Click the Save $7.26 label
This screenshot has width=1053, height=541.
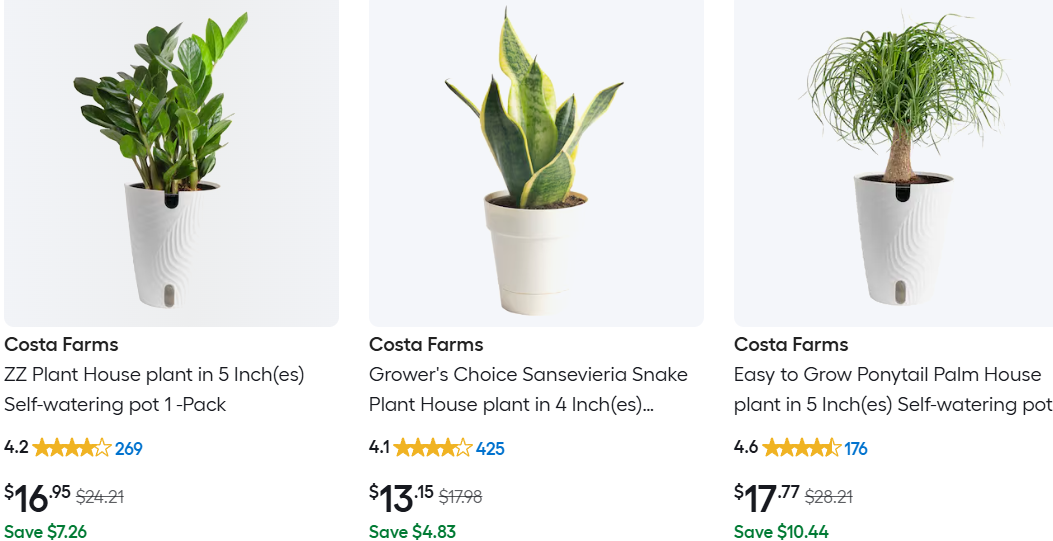[x=45, y=532]
